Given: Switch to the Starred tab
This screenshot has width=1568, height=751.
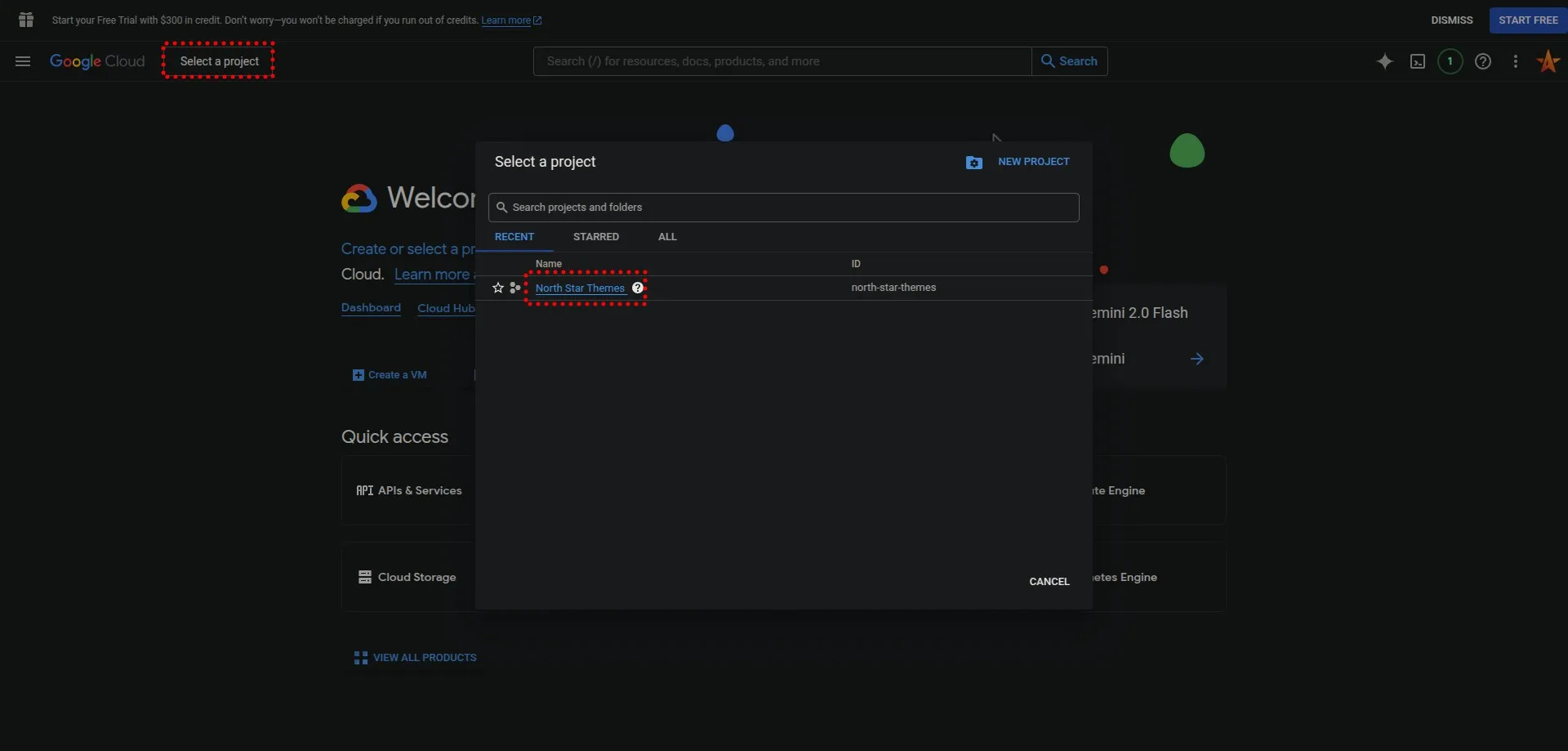Looking at the screenshot, I should coord(596,237).
